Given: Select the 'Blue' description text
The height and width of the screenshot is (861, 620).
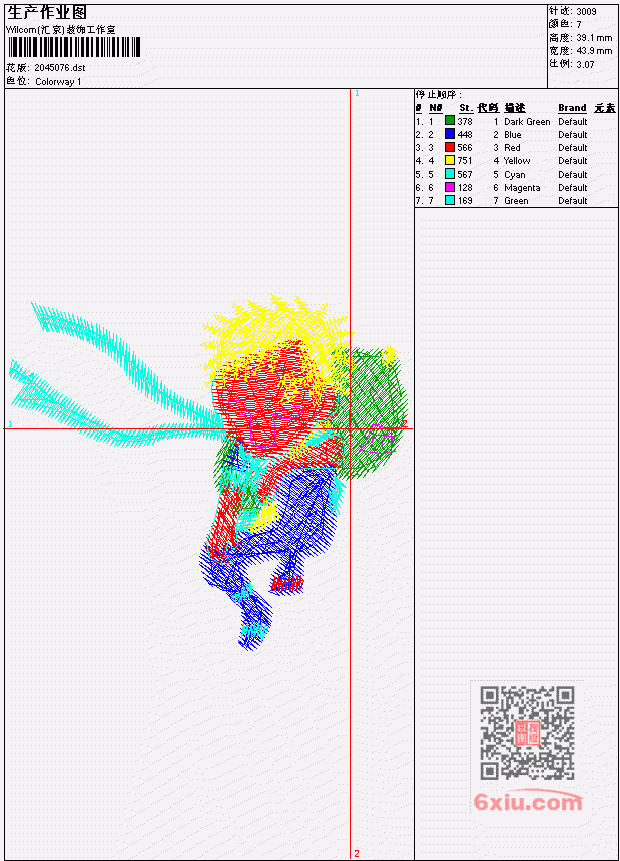Looking at the screenshot, I should tap(512, 135).
